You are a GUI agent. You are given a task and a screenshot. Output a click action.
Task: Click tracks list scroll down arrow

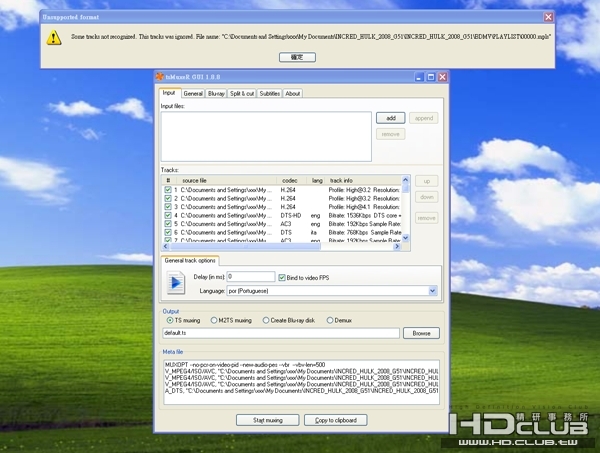[x=406, y=238]
